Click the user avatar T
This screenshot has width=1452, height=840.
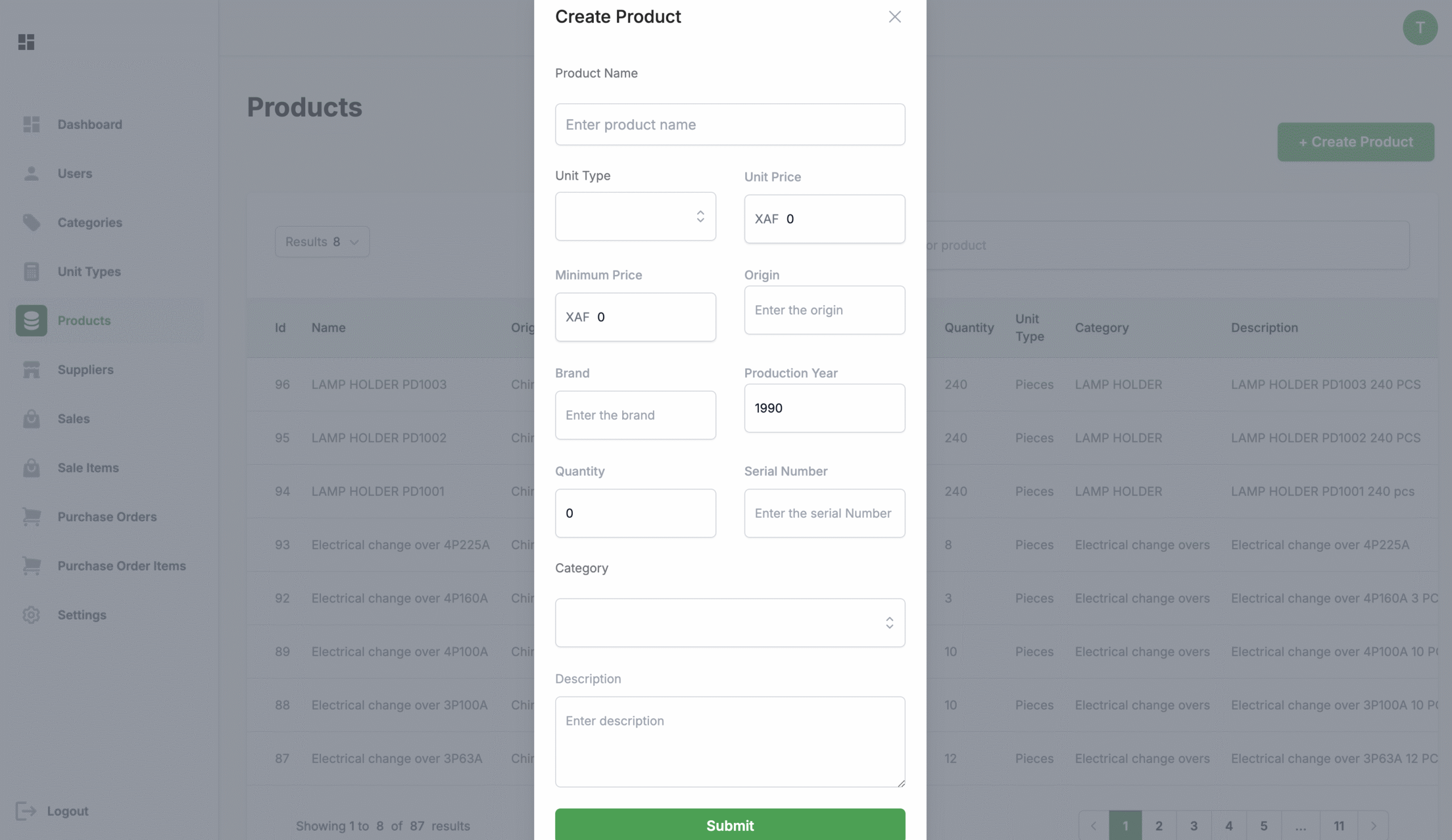pos(1420,28)
